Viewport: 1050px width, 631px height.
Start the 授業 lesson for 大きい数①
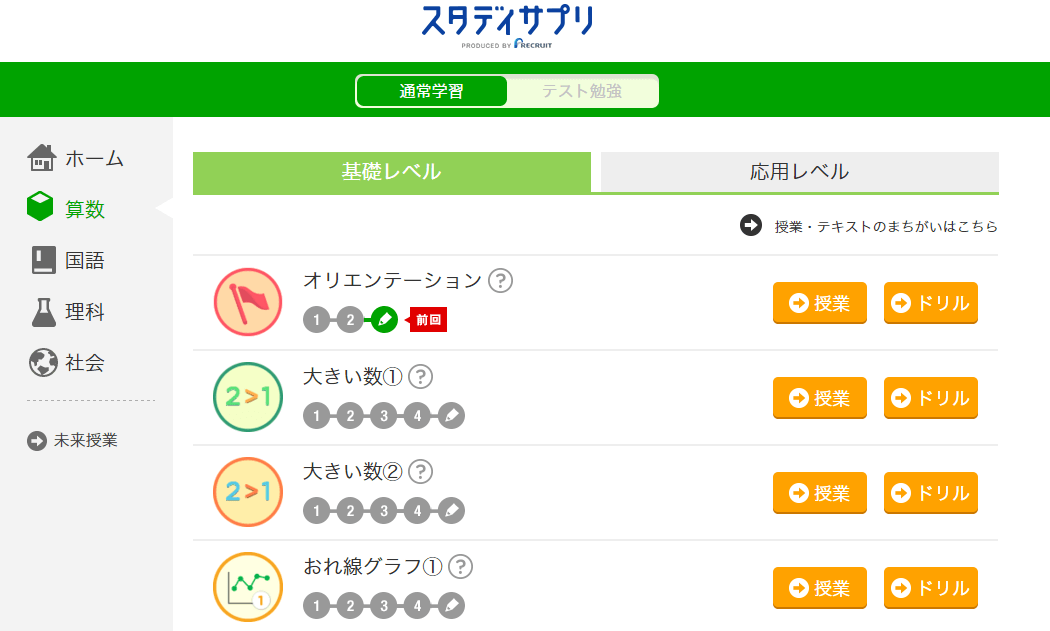click(x=819, y=397)
